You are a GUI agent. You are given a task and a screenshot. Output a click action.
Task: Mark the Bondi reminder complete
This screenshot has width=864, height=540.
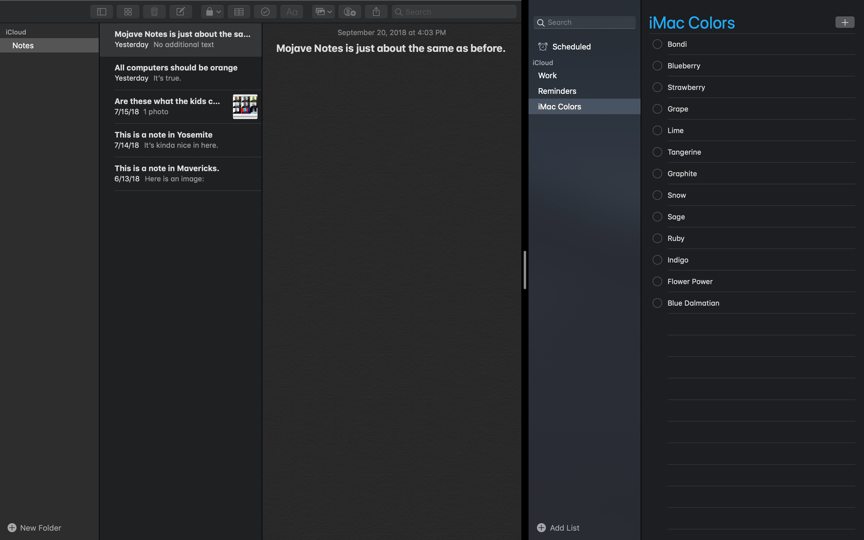[657, 44]
